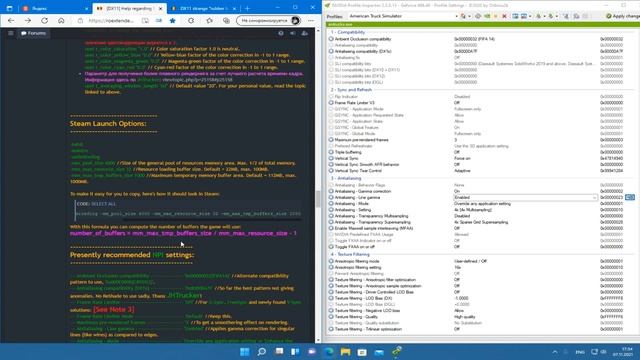Click the Apply changes button
Viewport: 640px width, 360px height.
(x=622, y=16)
